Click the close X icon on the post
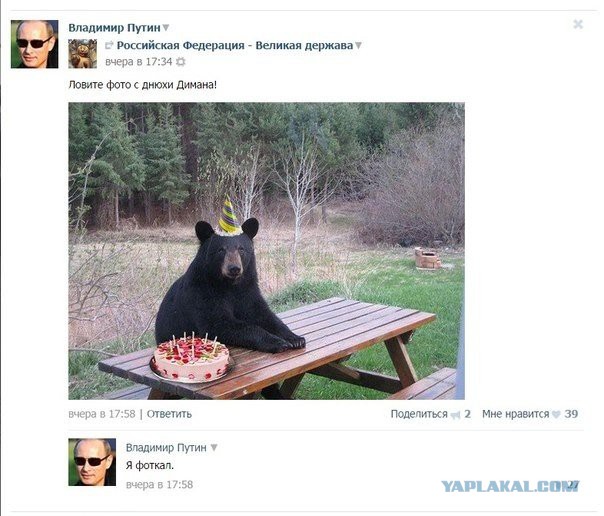 click(578, 25)
